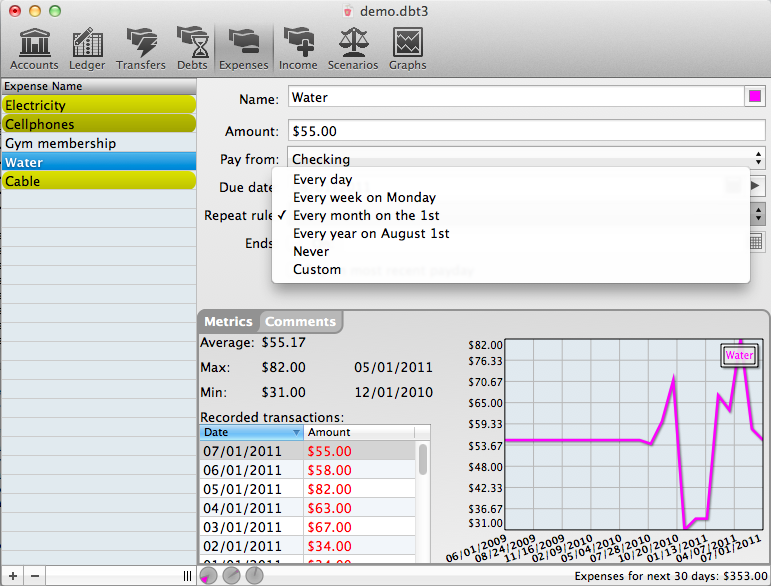Pick 'Every day' in the repeat list
This screenshot has height=586, width=771.
tap(322, 180)
